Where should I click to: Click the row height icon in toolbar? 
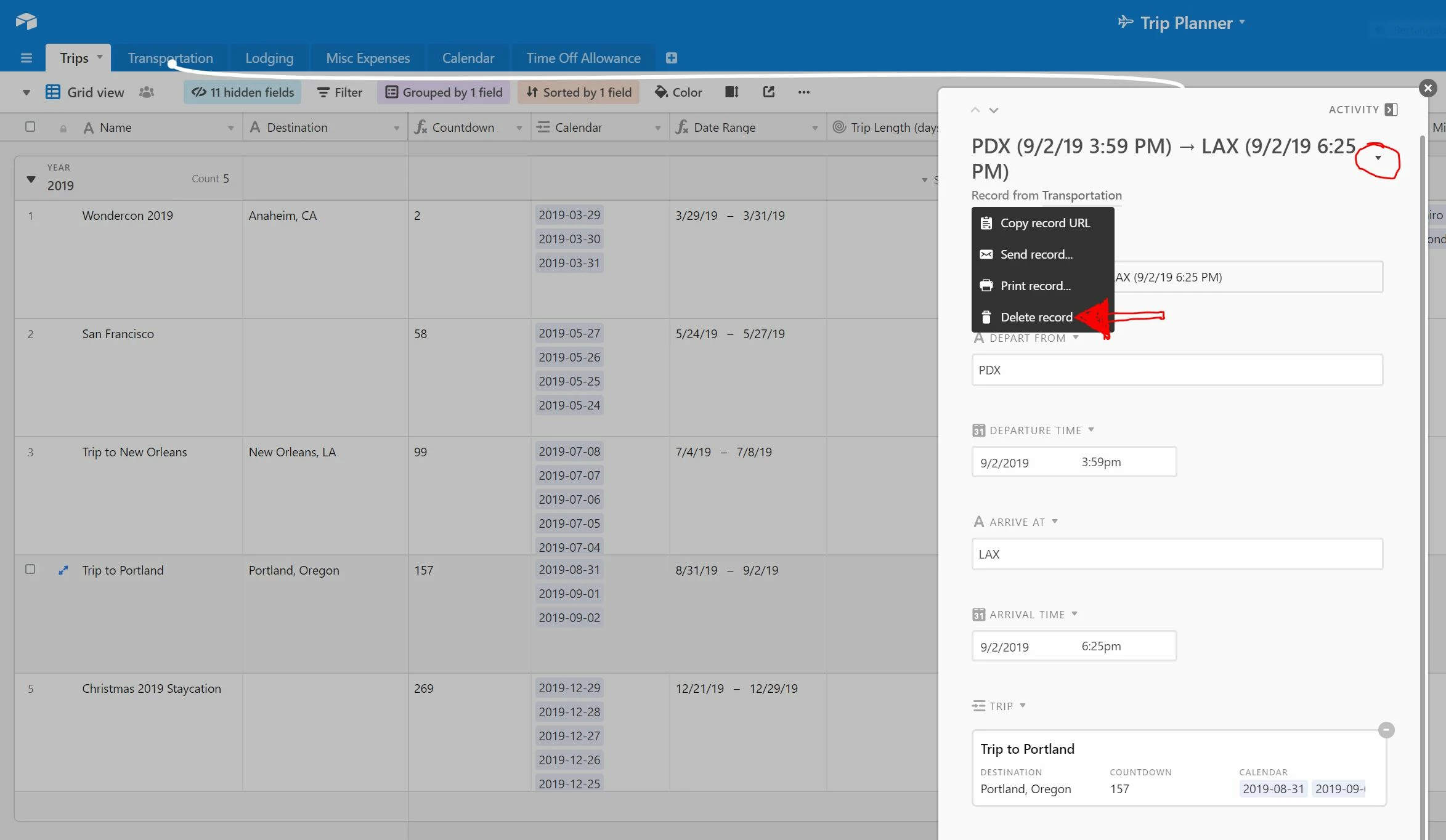(732, 92)
